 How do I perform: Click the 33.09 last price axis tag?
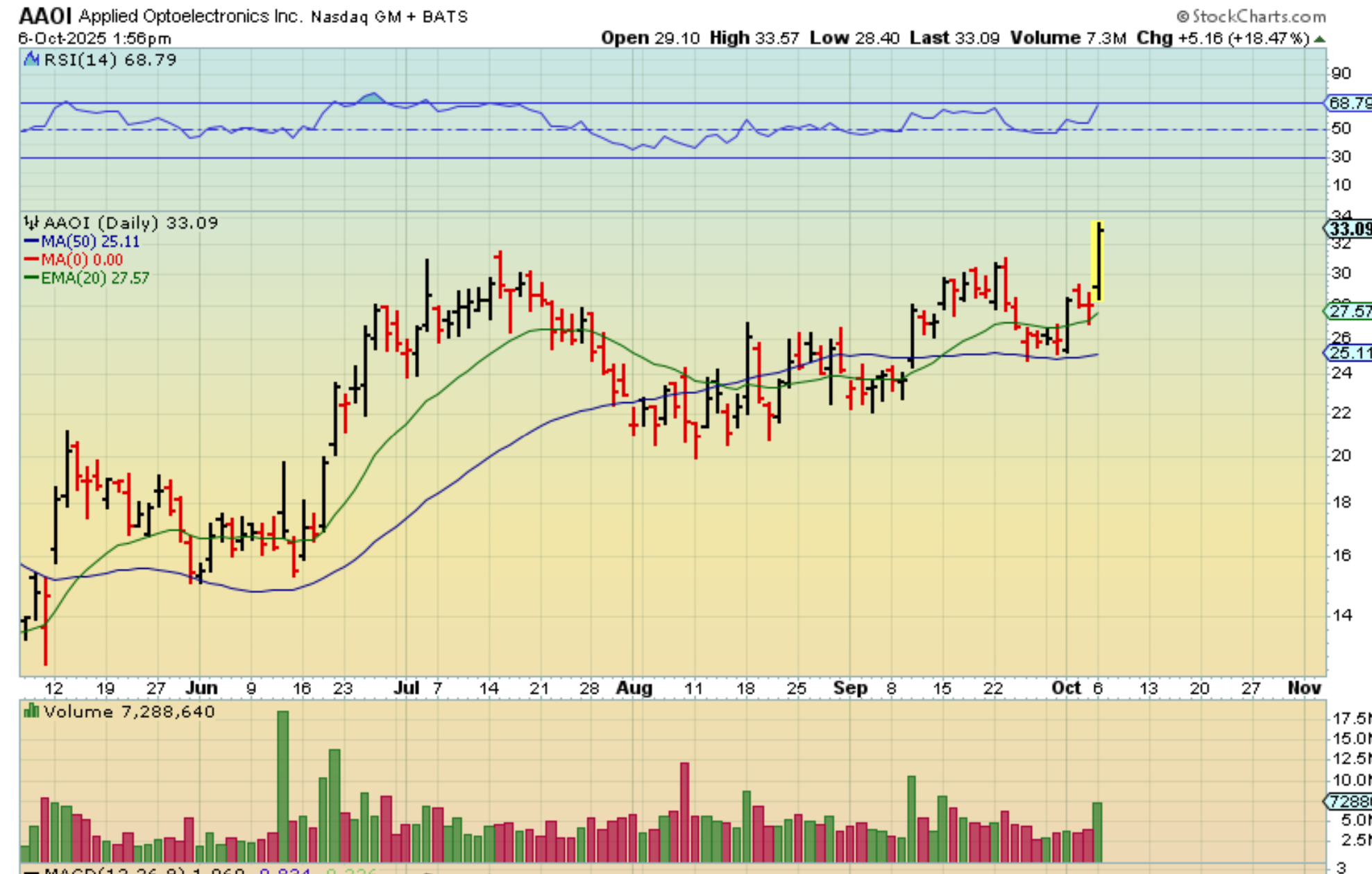(1349, 229)
